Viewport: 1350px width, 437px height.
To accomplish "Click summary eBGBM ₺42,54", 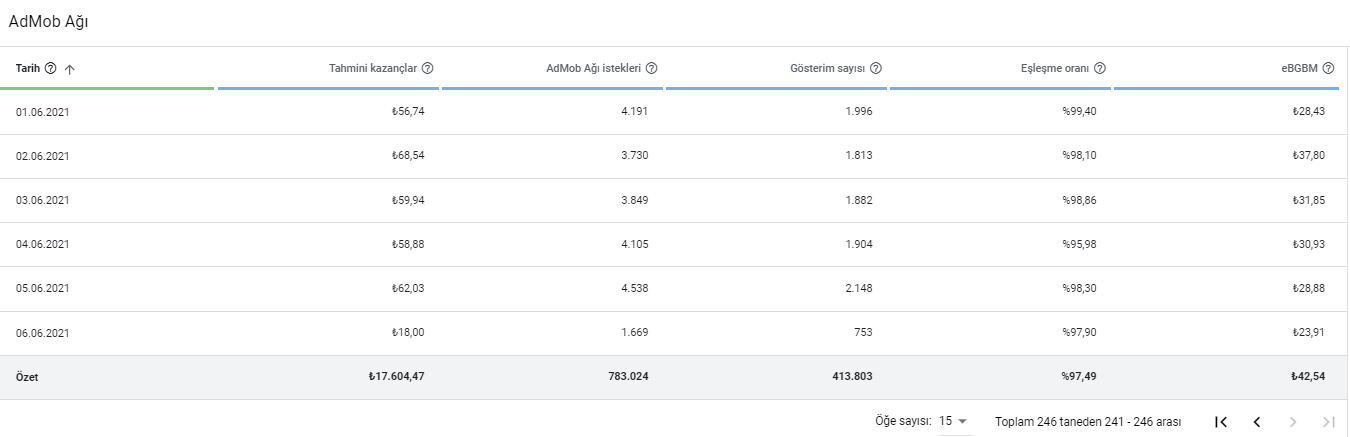I will pyautogui.click(x=1308, y=377).
